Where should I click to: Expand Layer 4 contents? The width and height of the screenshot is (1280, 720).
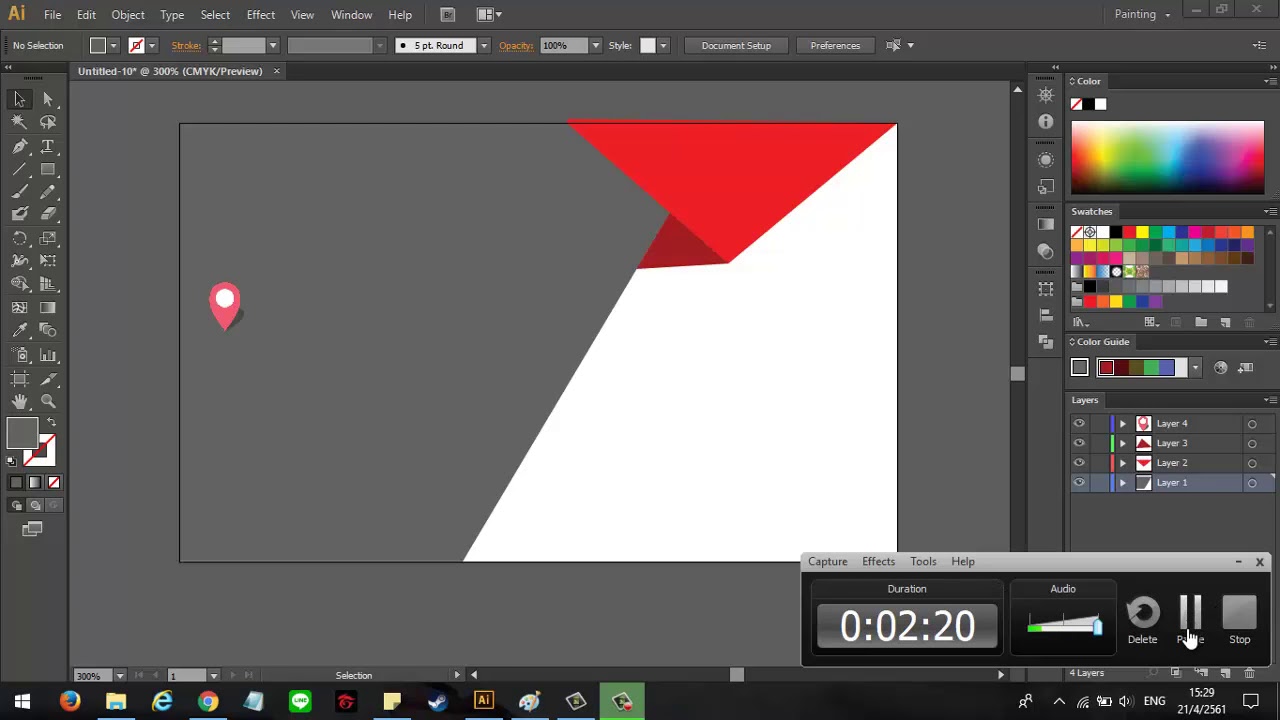click(1122, 424)
